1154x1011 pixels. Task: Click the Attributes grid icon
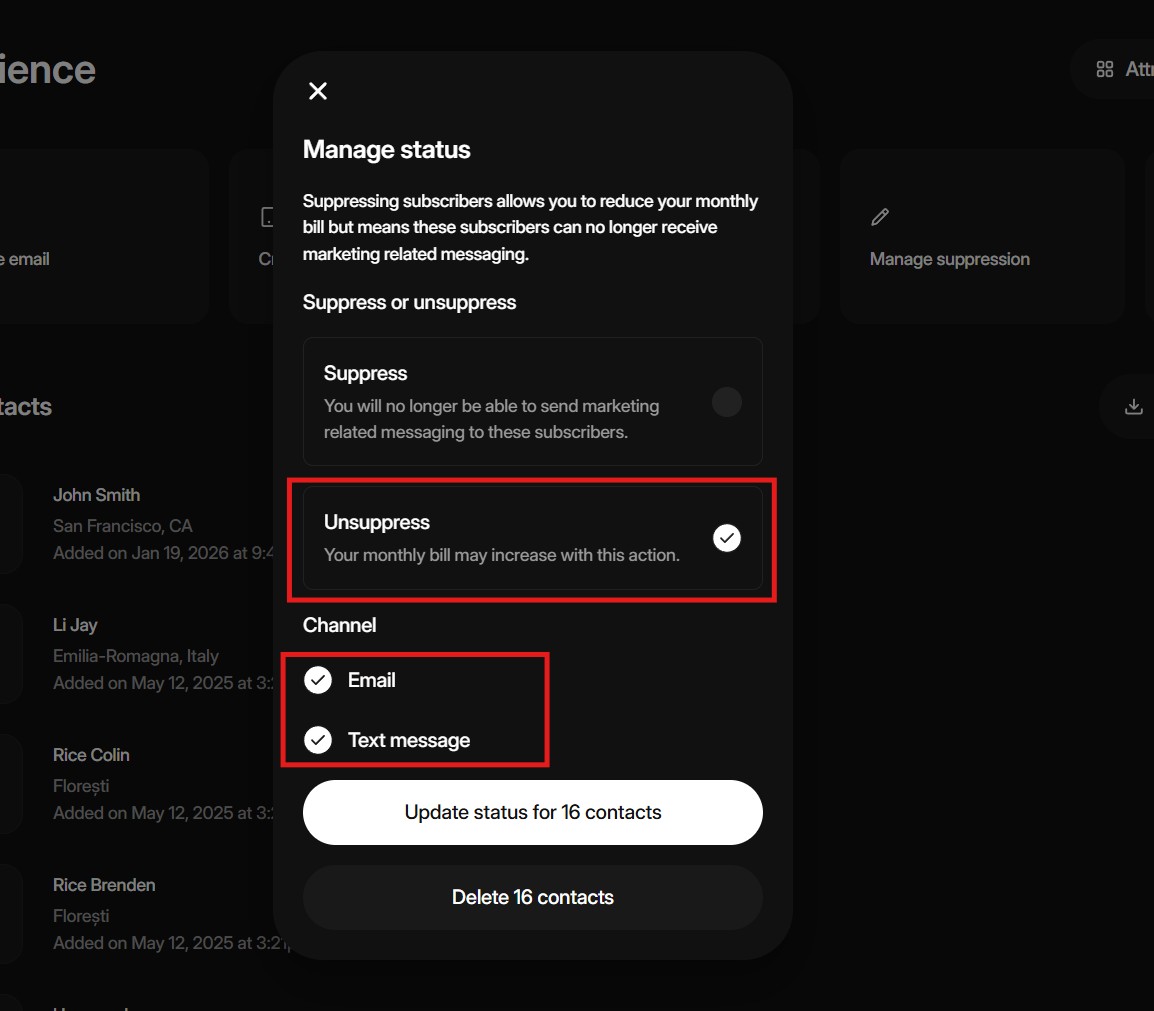[x=1105, y=69]
